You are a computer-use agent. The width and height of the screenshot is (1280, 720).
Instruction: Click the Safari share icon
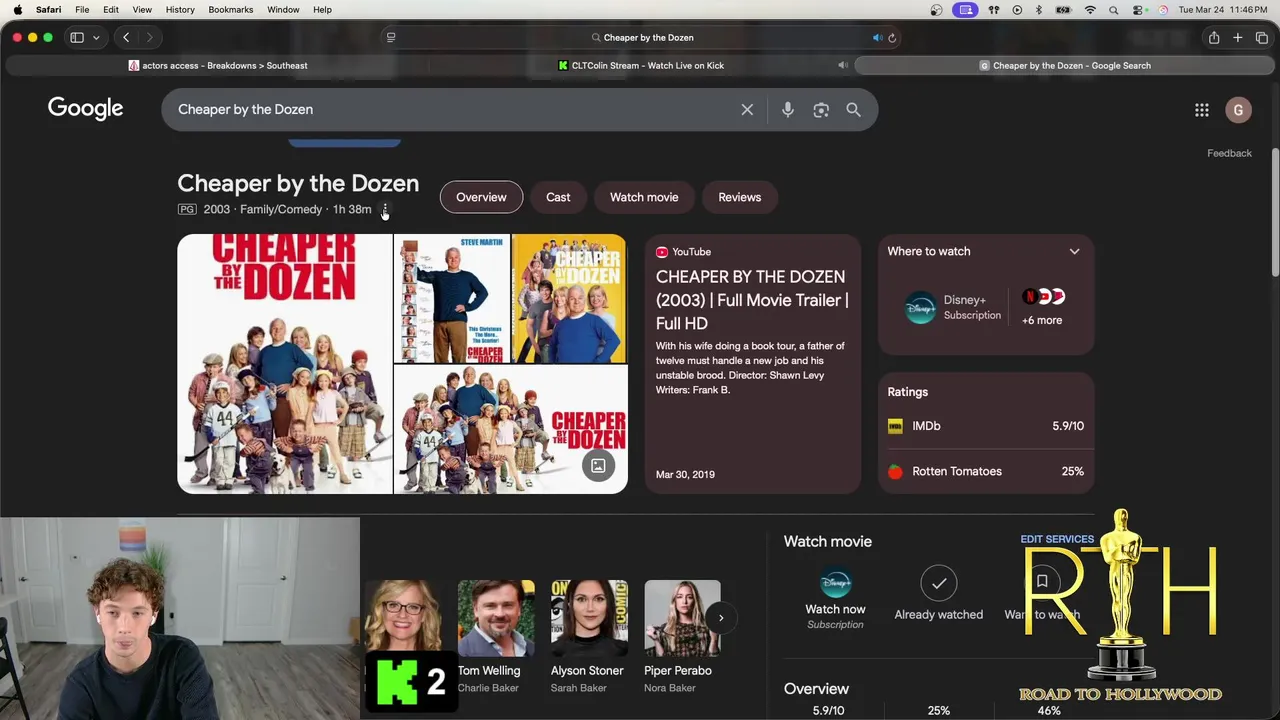[1214, 37]
